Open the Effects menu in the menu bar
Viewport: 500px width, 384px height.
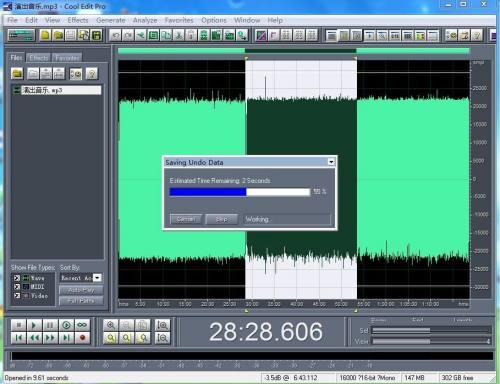point(78,20)
